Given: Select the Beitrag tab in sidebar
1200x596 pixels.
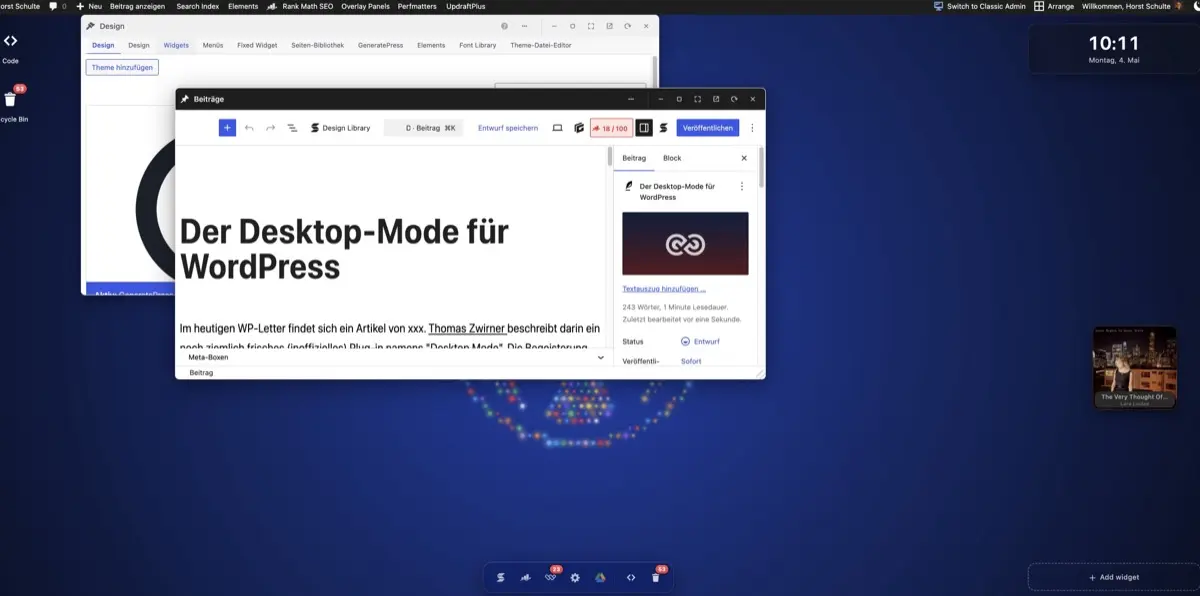Looking at the screenshot, I should (634, 158).
